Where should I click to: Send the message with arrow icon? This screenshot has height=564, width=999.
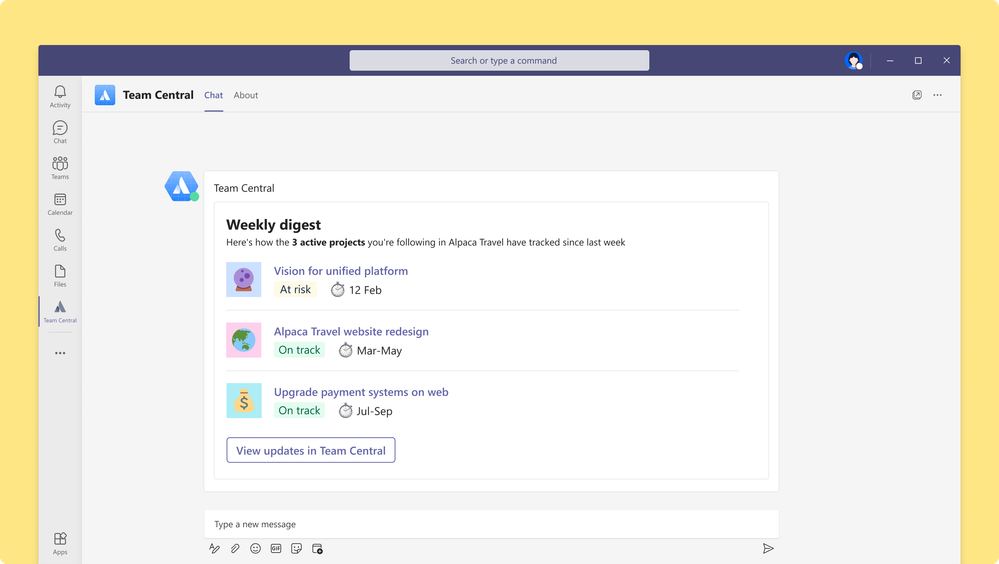point(768,549)
